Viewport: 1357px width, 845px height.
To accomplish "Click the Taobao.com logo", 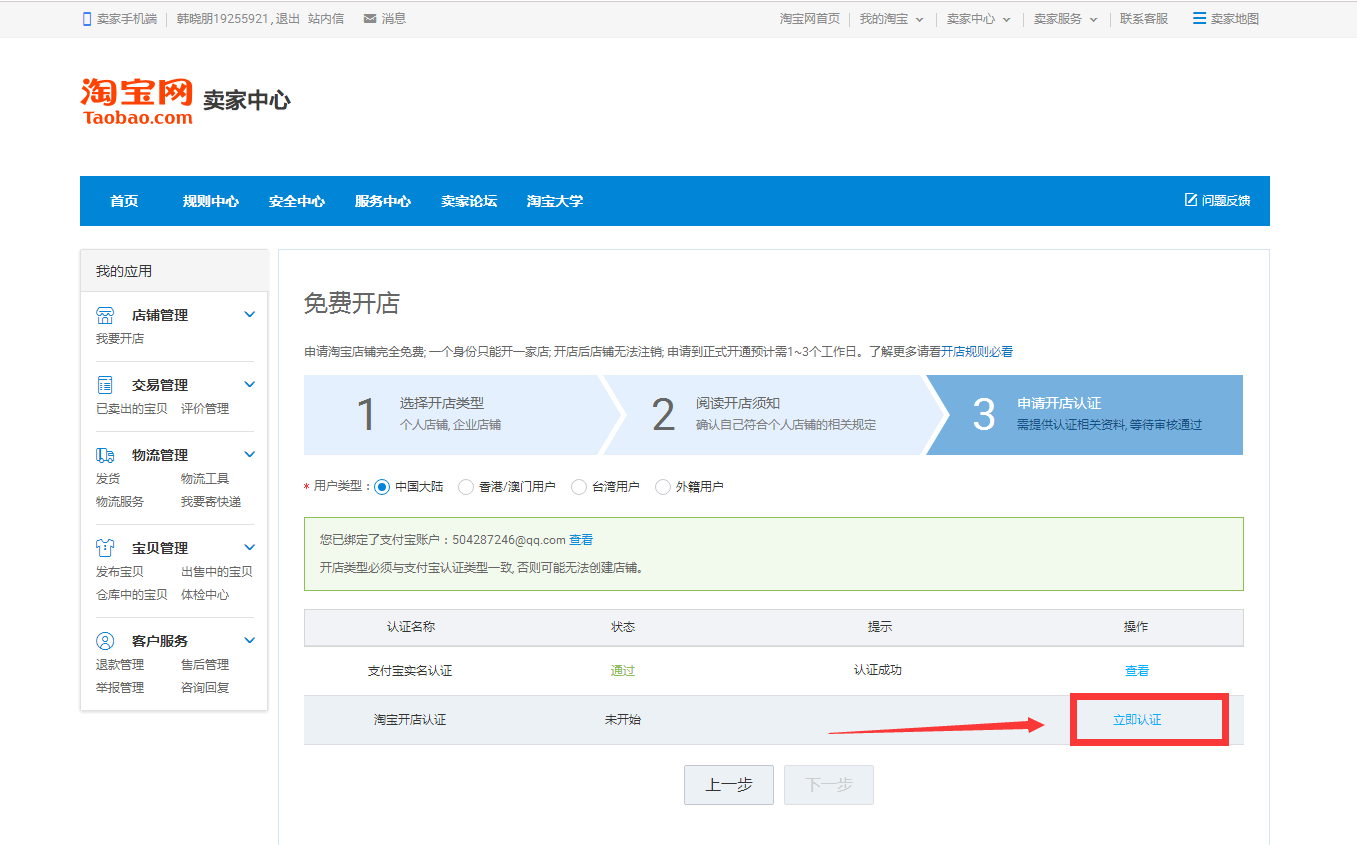I will 137,102.
